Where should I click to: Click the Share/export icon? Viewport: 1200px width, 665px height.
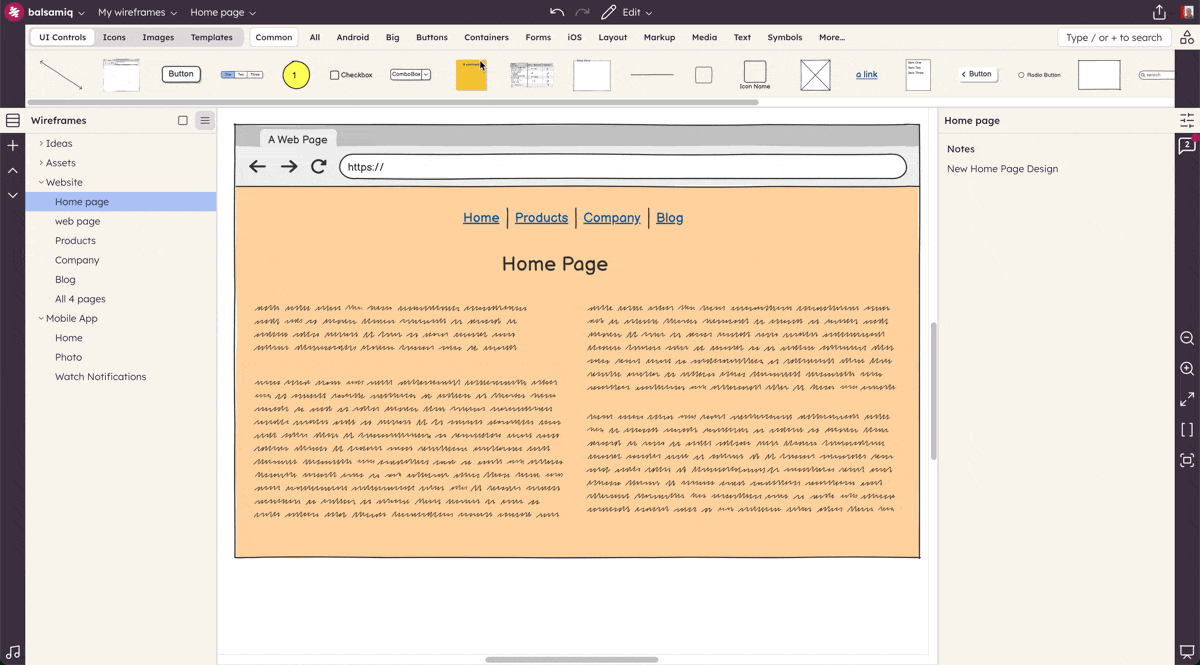1159,12
